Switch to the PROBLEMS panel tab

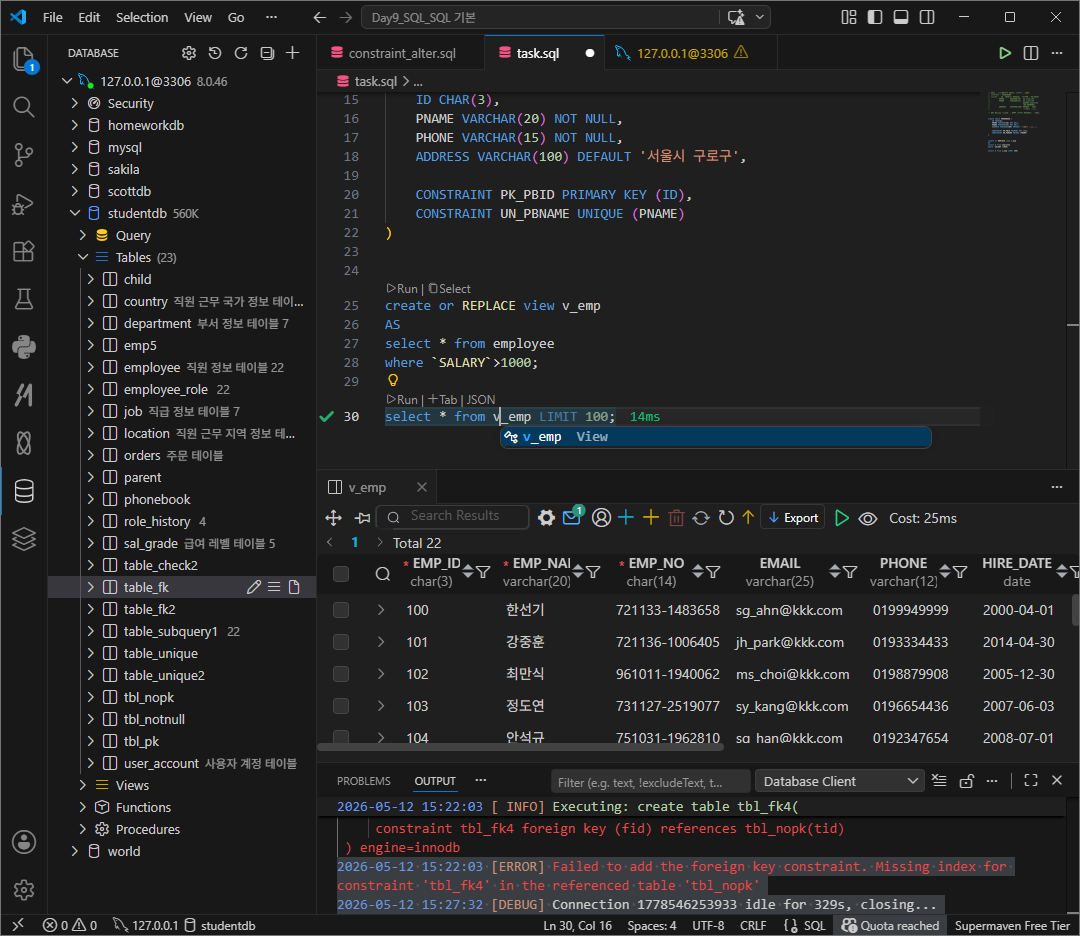coord(364,781)
